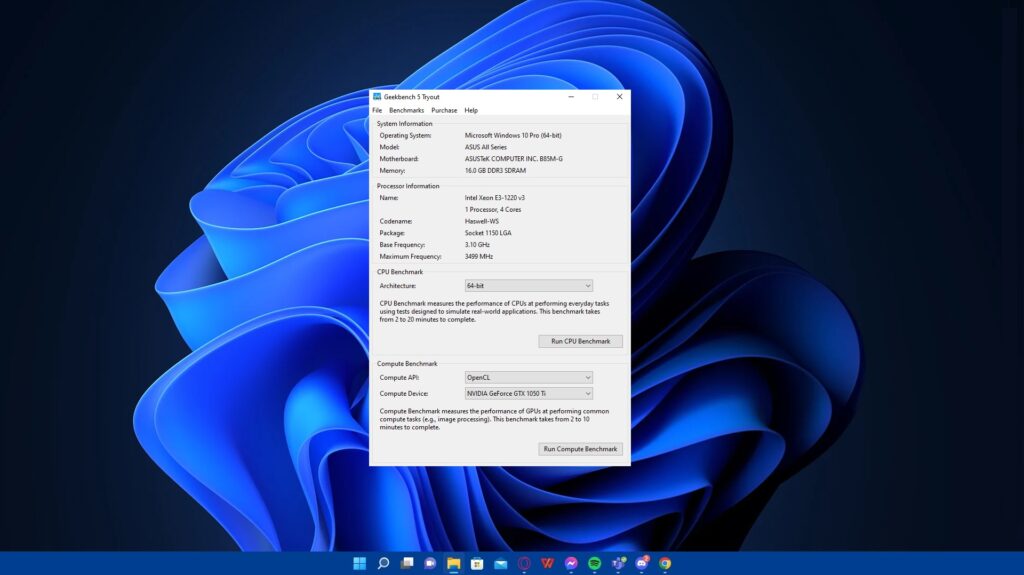Click the Motherboard label
This screenshot has width=1024, height=575.
click(x=399, y=159)
